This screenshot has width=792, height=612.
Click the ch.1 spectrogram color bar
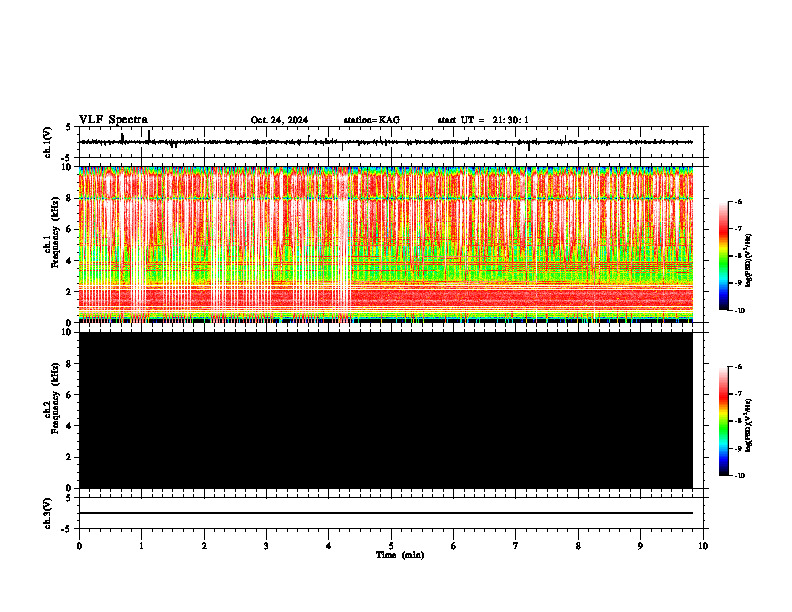(x=723, y=256)
